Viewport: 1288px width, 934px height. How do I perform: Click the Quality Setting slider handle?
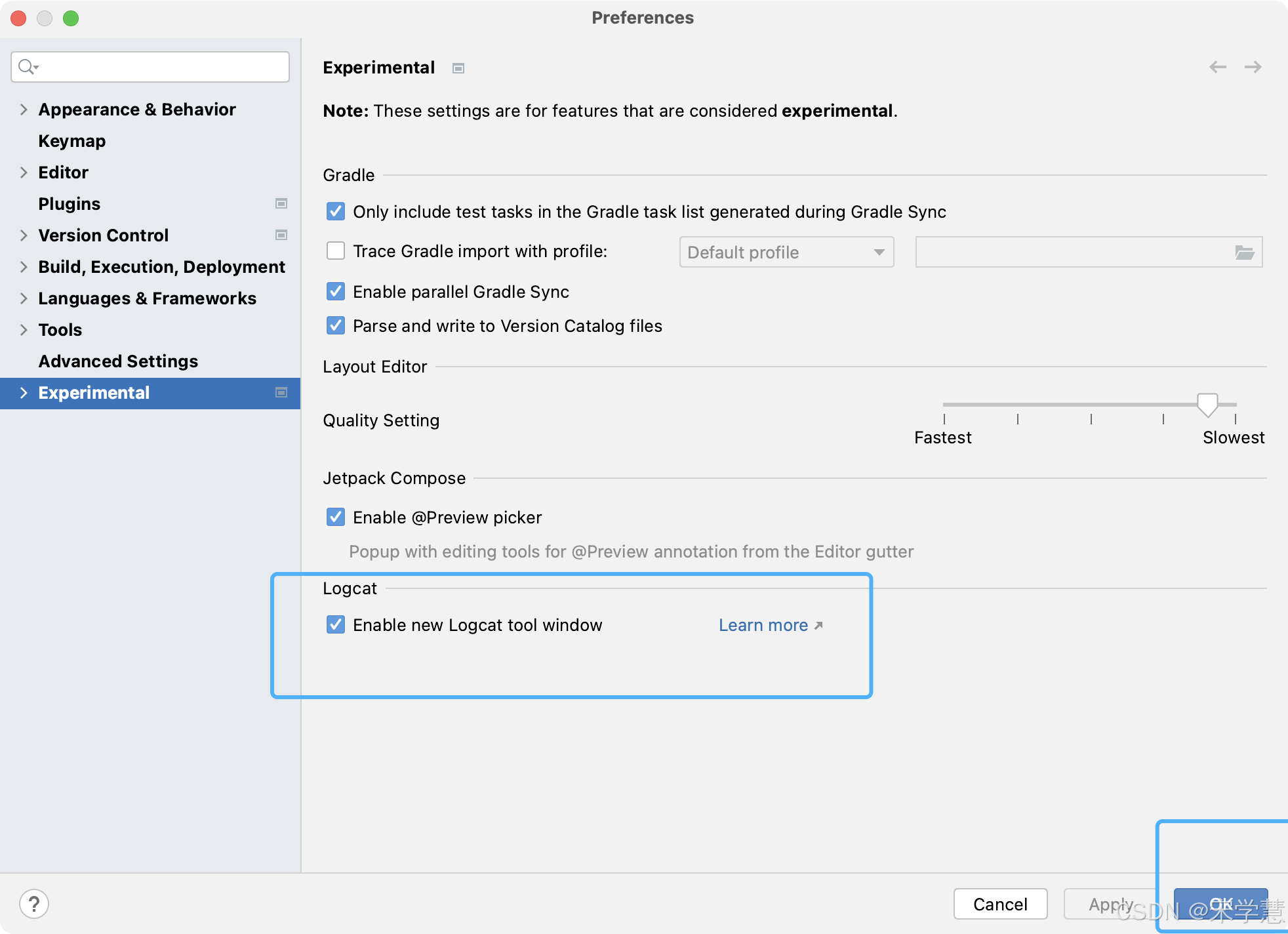click(x=1207, y=404)
